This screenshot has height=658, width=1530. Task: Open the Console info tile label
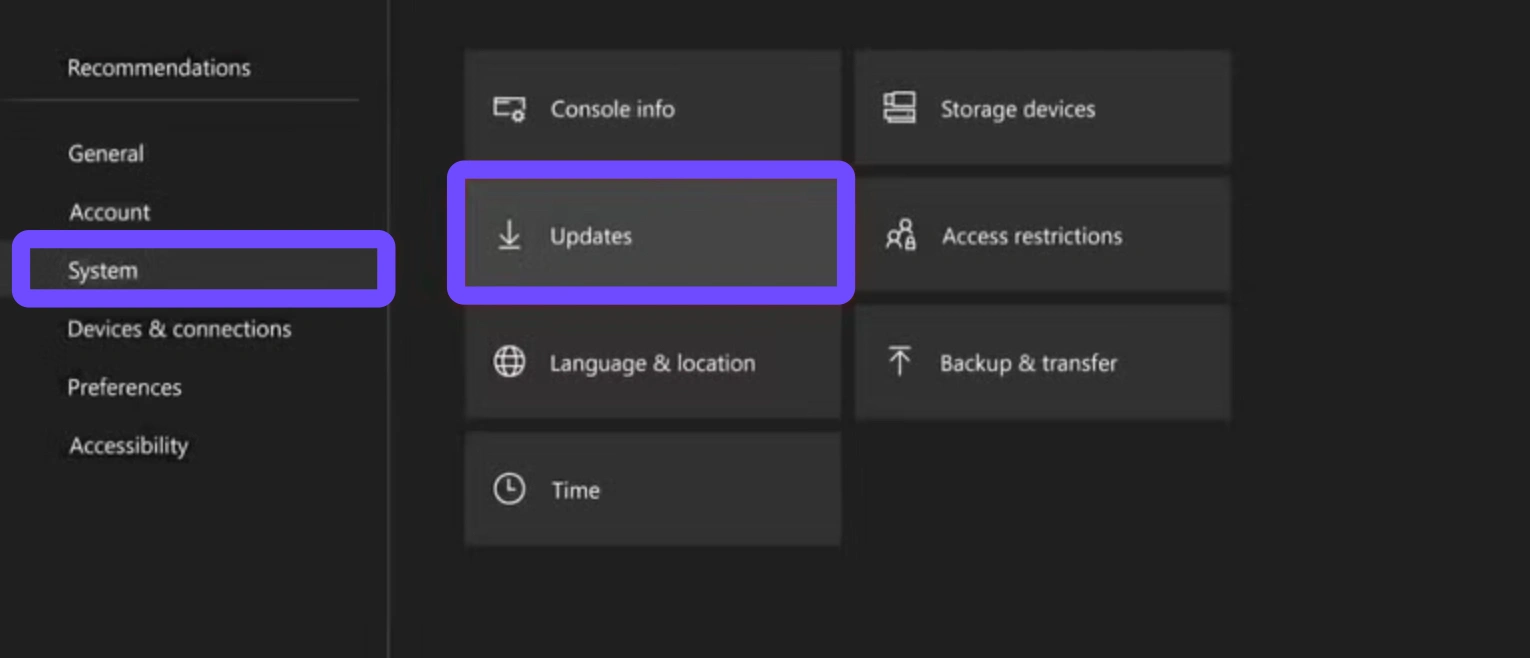pos(612,109)
